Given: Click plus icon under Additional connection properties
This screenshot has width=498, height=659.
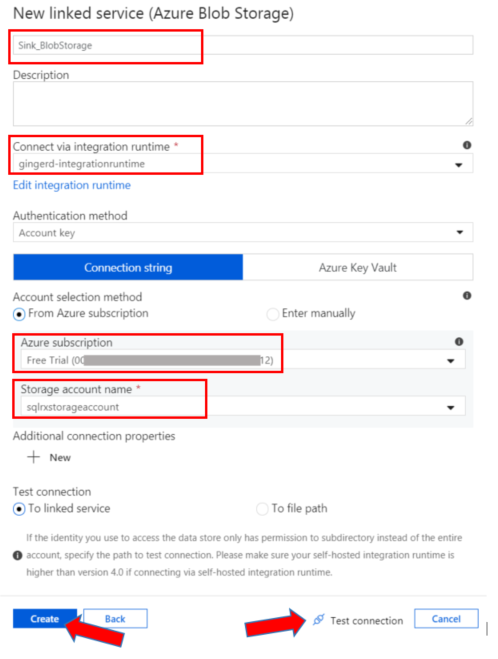Looking at the screenshot, I should pyautogui.click(x=34, y=457).
